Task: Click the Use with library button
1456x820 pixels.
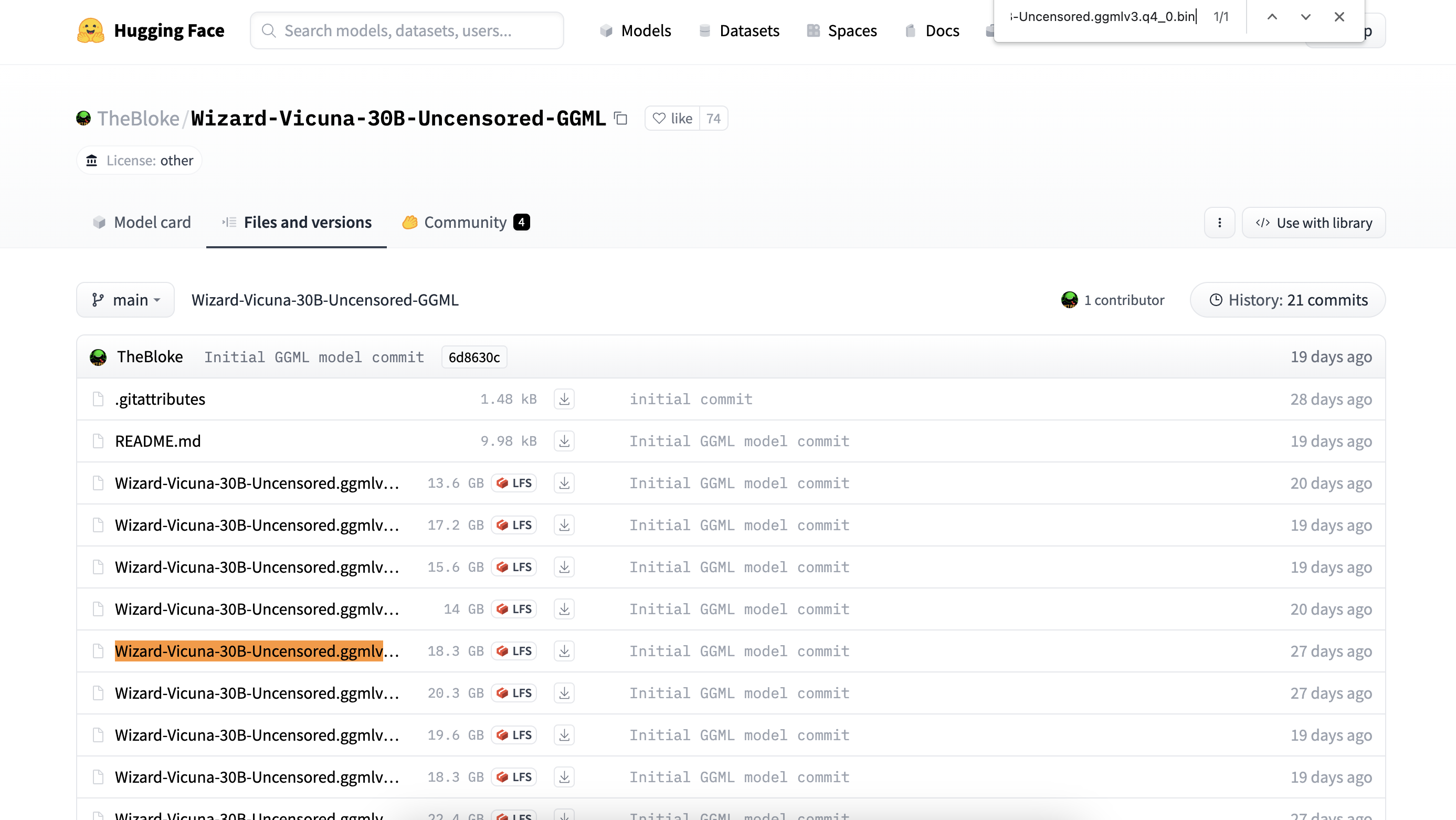Action: [x=1314, y=223]
